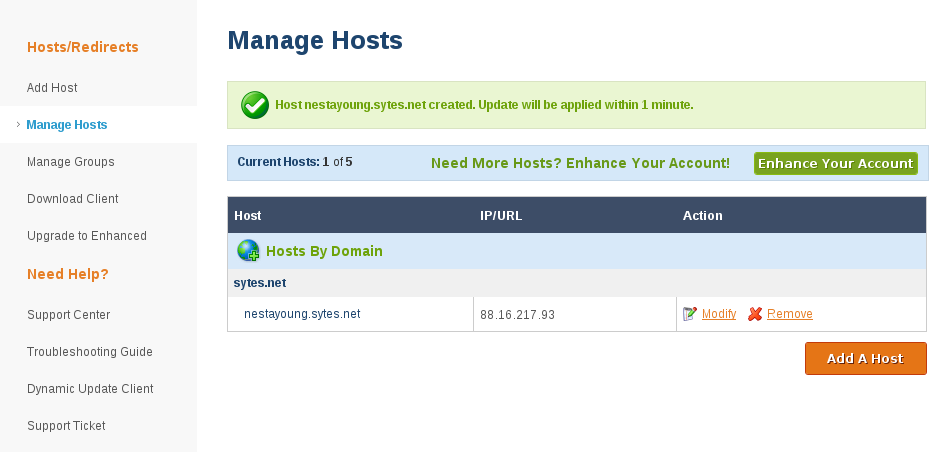Click the Modify link for nestayoung.sytes.net
This screenshot has height=452, width=950.
[x=719, y=314]
